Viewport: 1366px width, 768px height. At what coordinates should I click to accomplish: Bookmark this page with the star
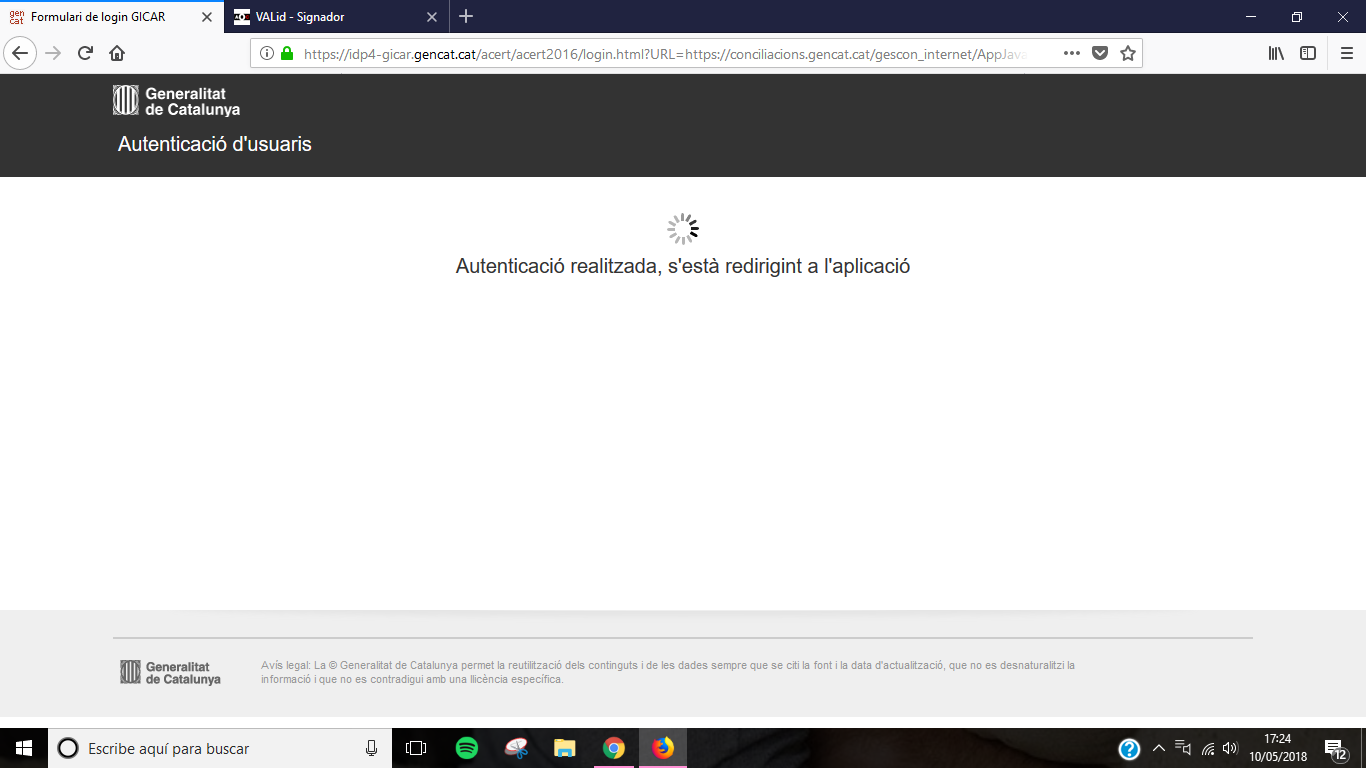(x=1128, y=53)
